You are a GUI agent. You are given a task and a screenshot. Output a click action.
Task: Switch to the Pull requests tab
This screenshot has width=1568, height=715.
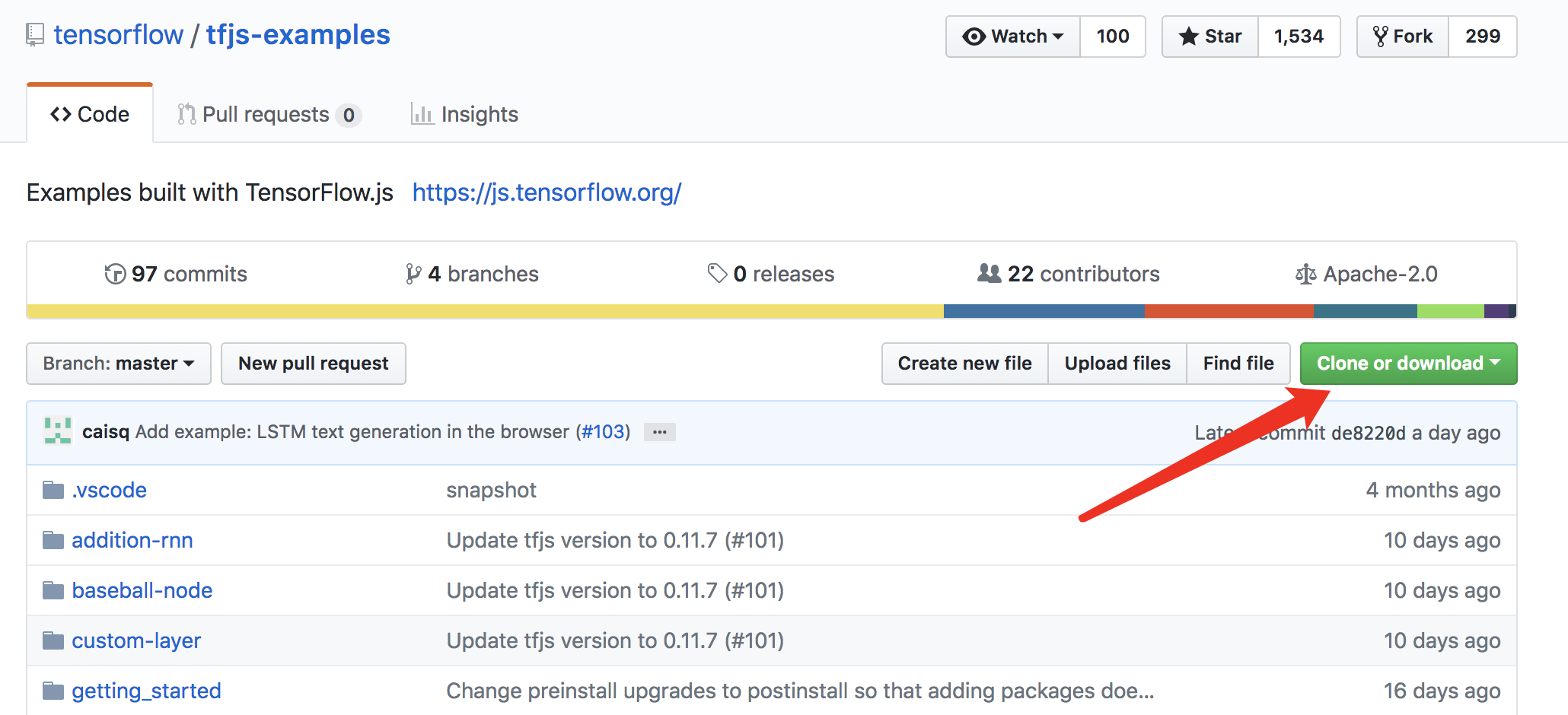click(x=268, y=114)
